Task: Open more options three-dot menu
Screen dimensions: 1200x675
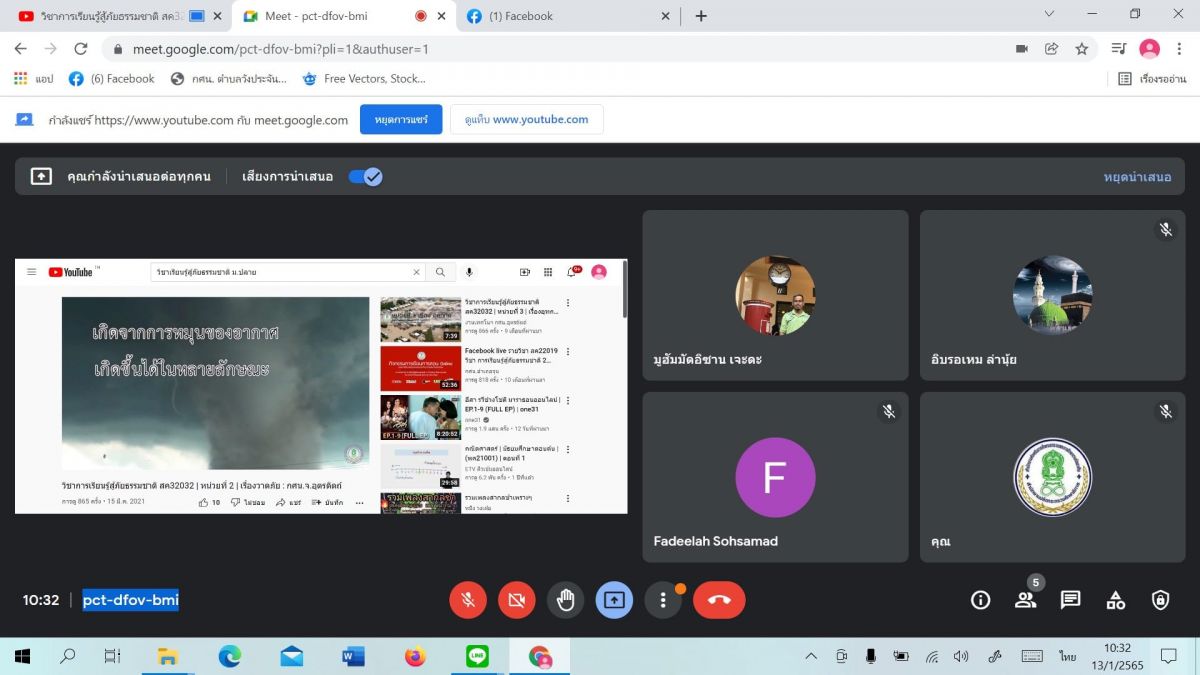Action: click(x=662, y=600)
